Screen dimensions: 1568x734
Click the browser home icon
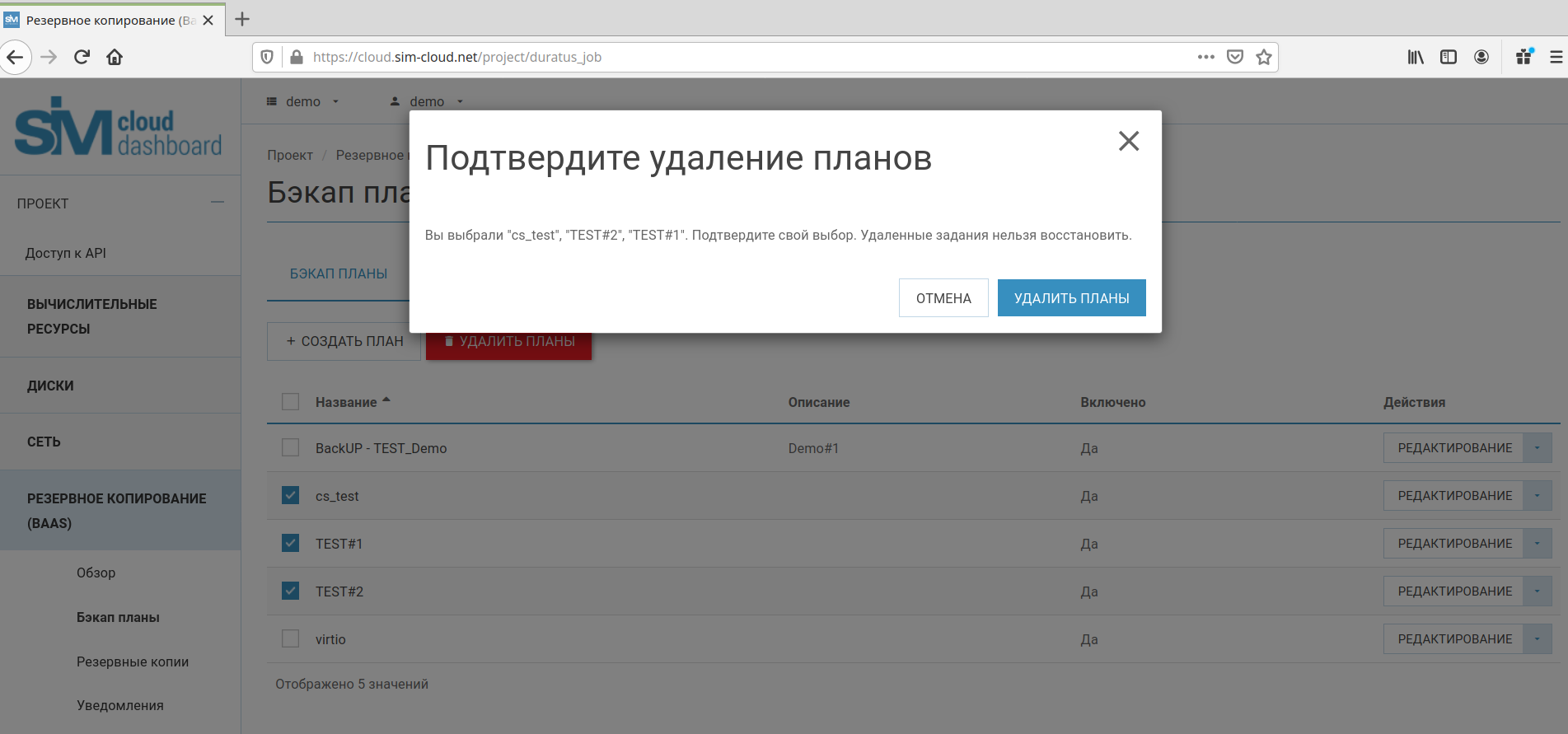click(115, 57)
